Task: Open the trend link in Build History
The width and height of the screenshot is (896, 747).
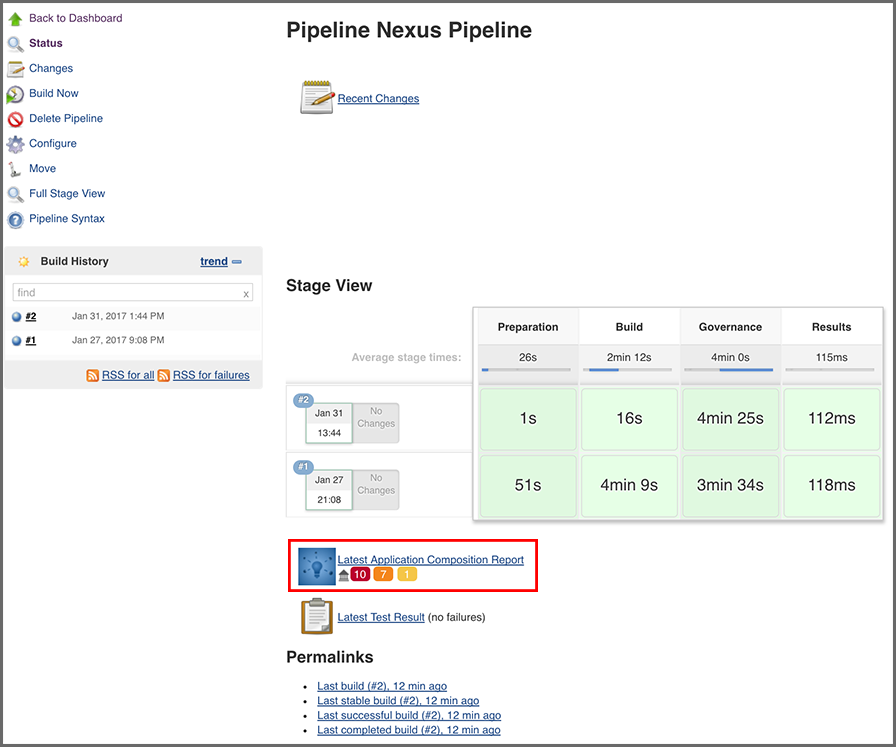Action: click(214, 261)
